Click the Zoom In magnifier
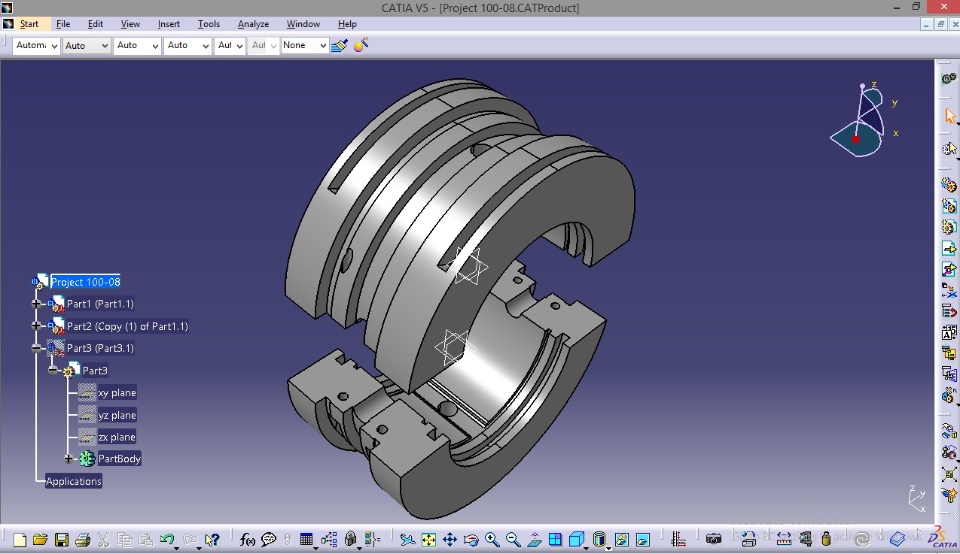960x554 pixels. point(492,539)
